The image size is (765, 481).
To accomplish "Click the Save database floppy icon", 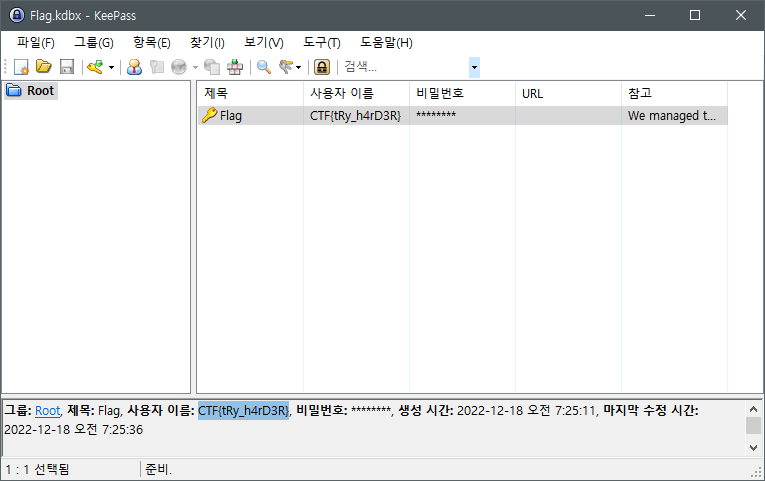I will point(67,67).
